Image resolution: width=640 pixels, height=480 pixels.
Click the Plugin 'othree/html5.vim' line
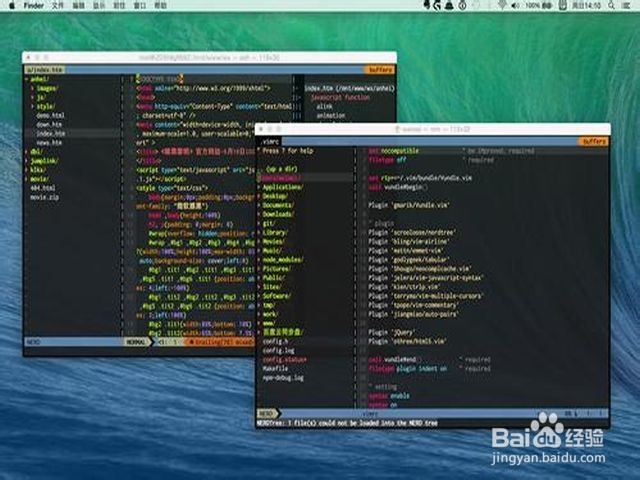407,341
